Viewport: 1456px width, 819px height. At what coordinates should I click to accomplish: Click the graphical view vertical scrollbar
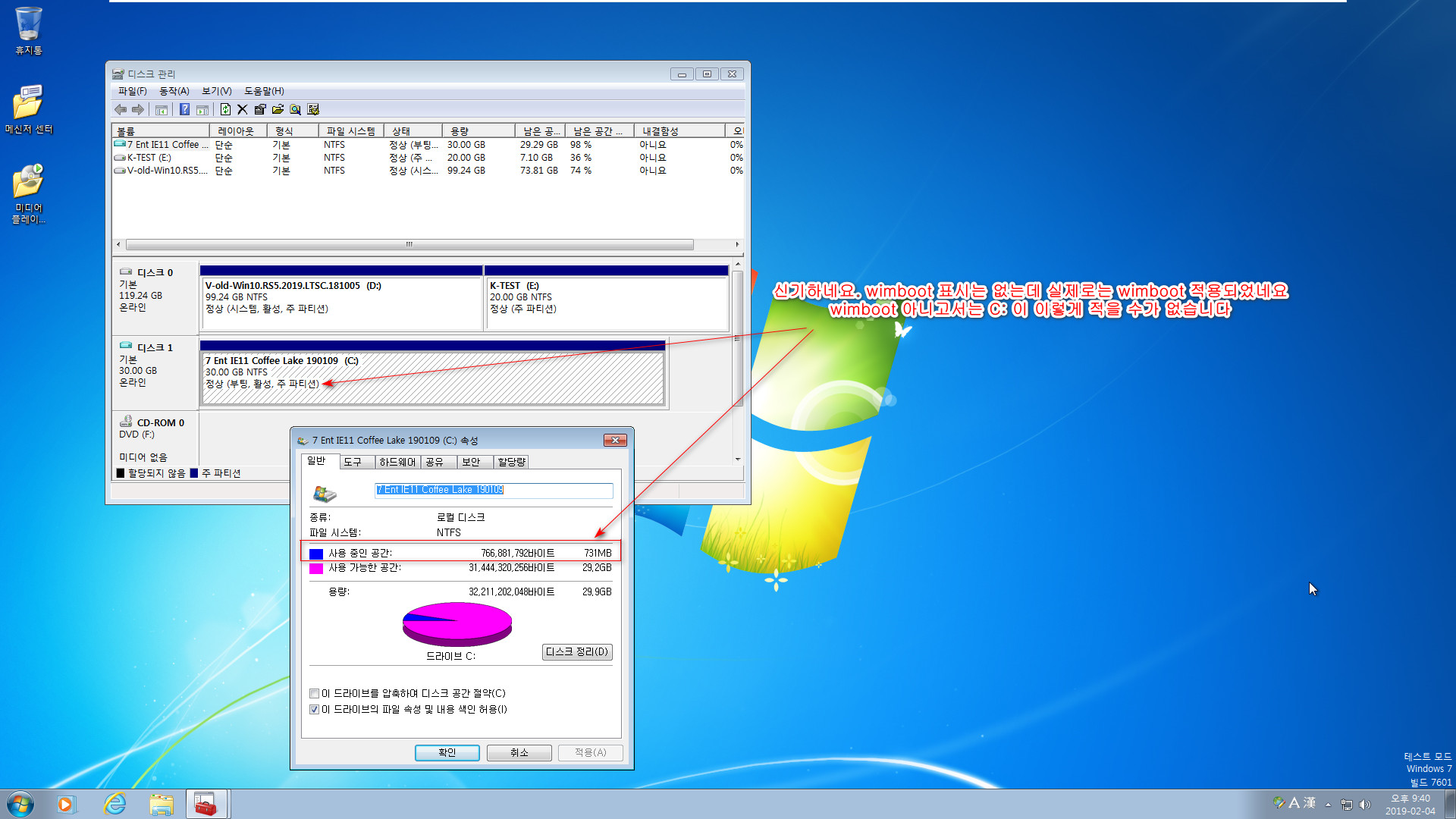[x=737, y=337]
